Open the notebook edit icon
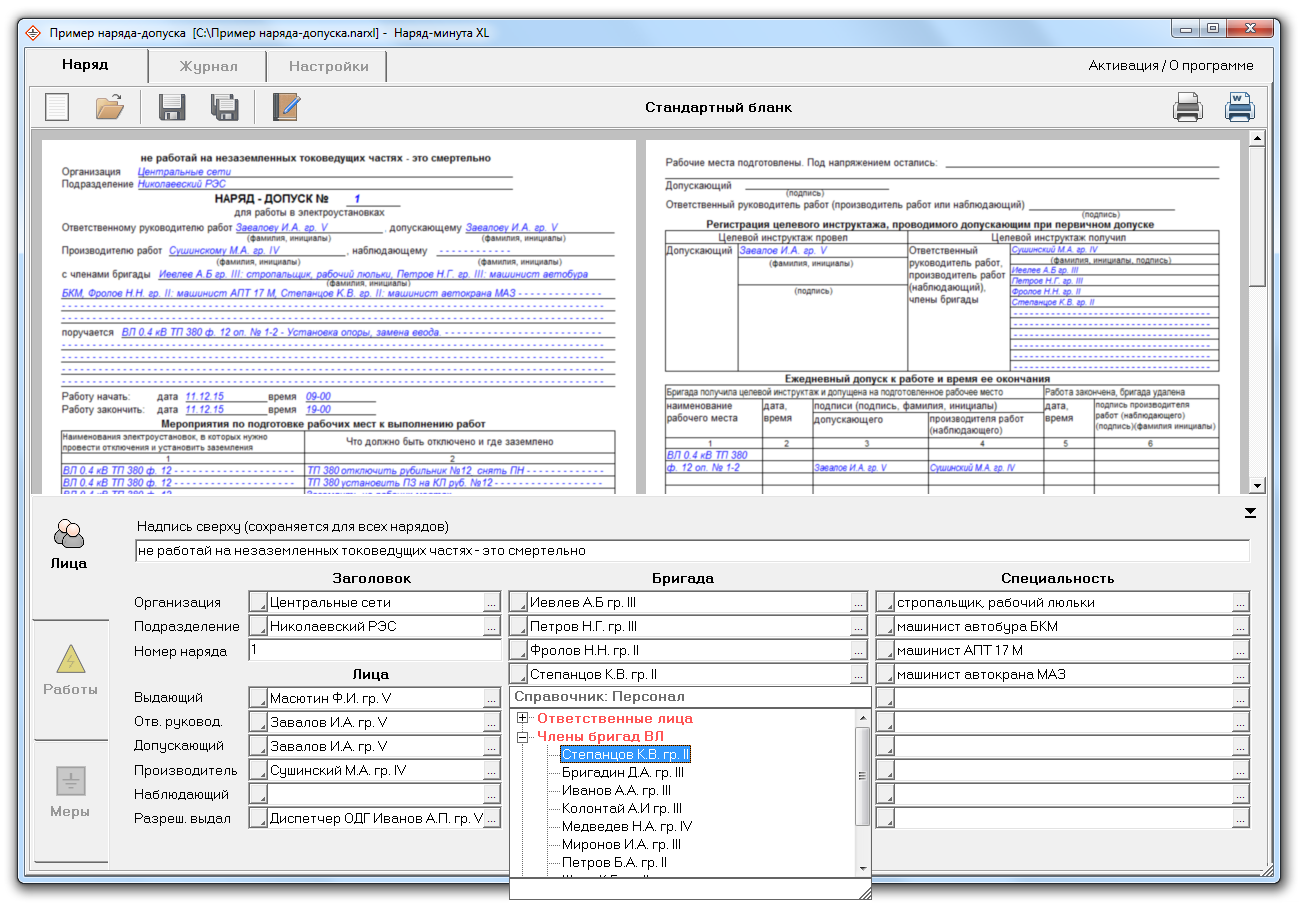The image size is (1299, 905). (286, 106)
